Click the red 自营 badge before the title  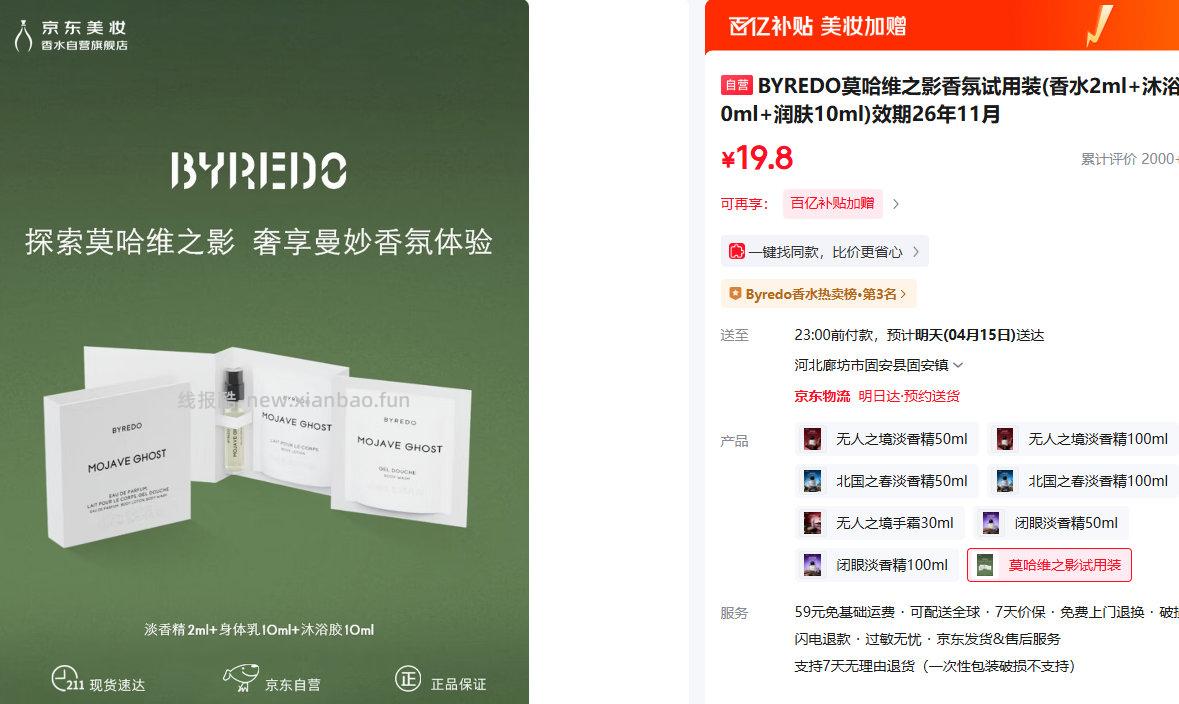(x=736, y=85)
